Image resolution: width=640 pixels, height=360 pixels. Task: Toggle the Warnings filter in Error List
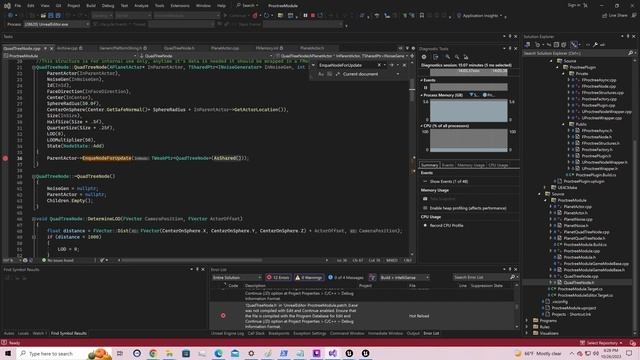(309, 278)
